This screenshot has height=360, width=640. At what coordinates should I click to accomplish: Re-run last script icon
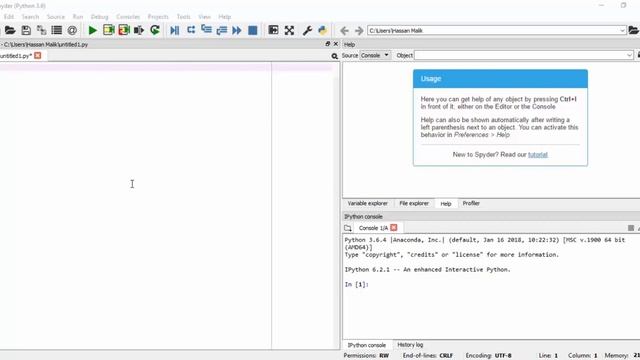pyautogui.click(x=155, y=30)
